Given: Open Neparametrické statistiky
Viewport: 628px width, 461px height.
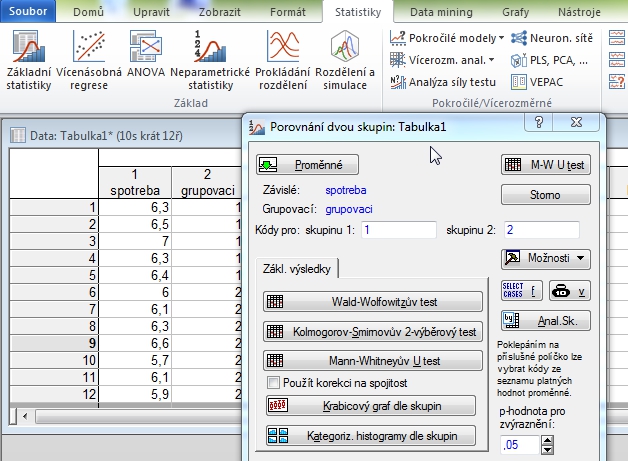Looking at the screenshot, I should coord(210,60).
